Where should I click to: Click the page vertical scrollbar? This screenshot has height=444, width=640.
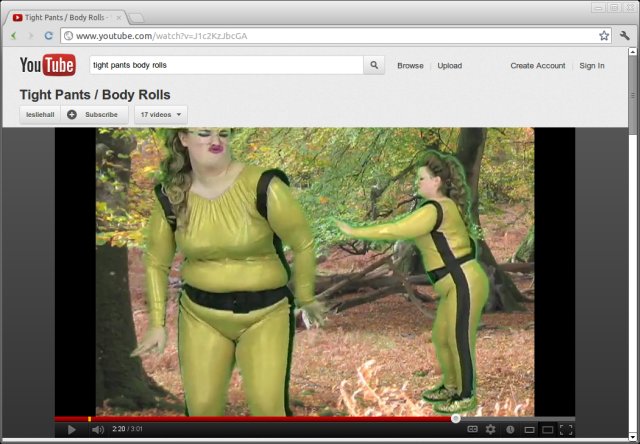click(x=633, y=94)
